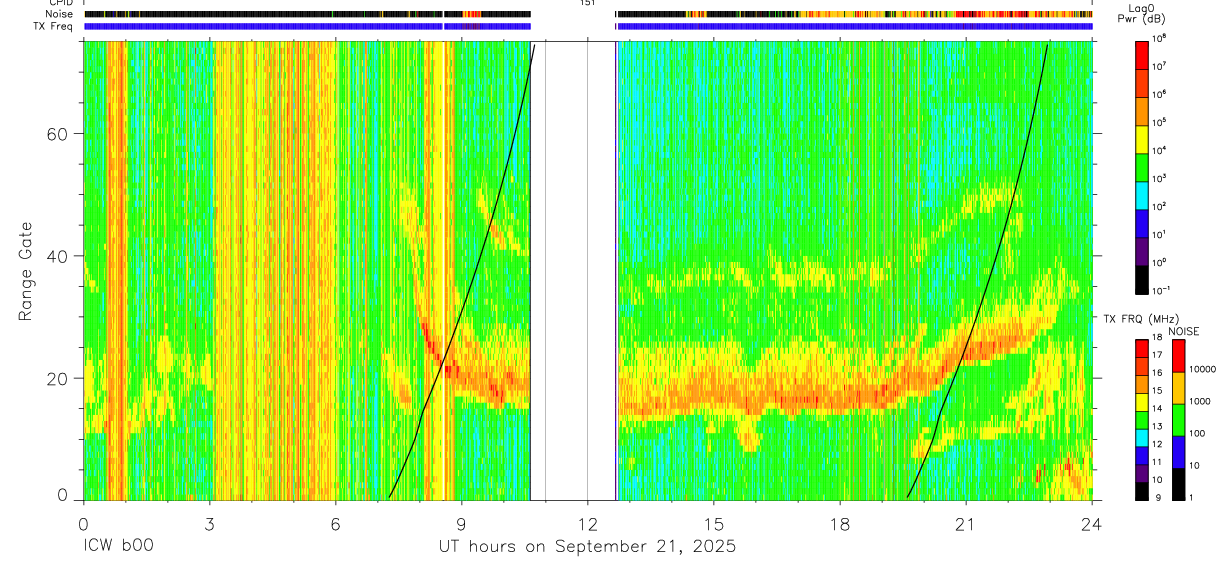Click the red segment of TX FRQ colorbar
1228x567 pixels.
click(1142, 348)
